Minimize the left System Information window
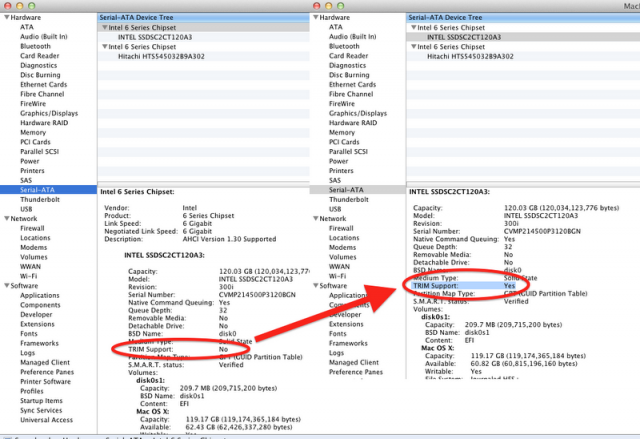The width and height of the screenshot is (640, 439). coord(19,5)
